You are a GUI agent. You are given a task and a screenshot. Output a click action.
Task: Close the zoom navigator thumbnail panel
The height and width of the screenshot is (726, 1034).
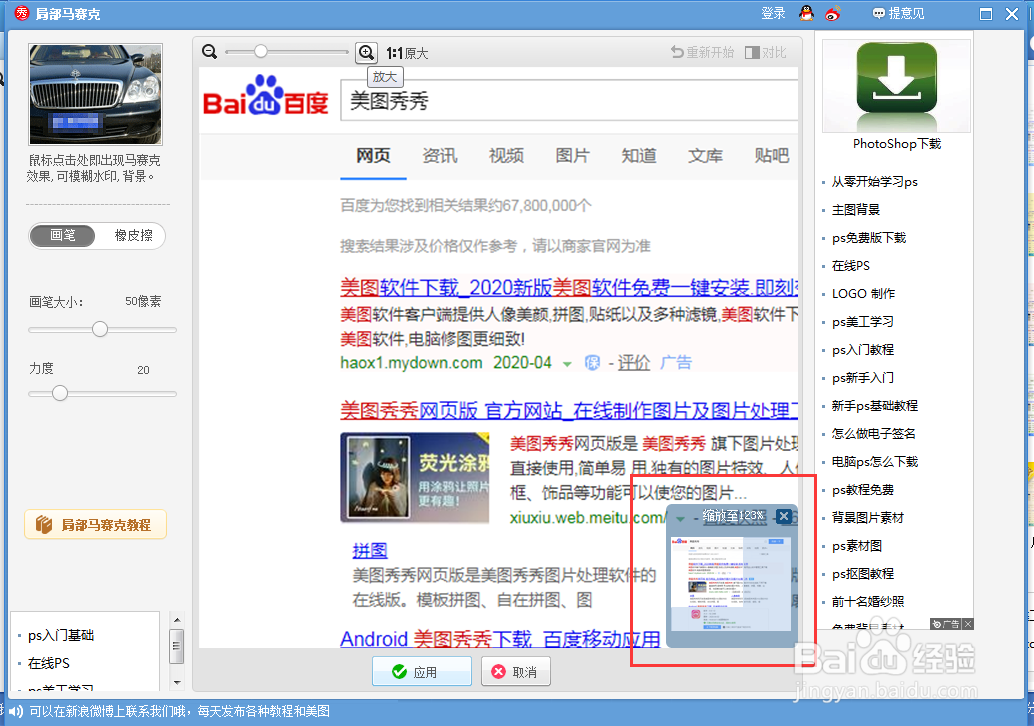tap(783, 516)
